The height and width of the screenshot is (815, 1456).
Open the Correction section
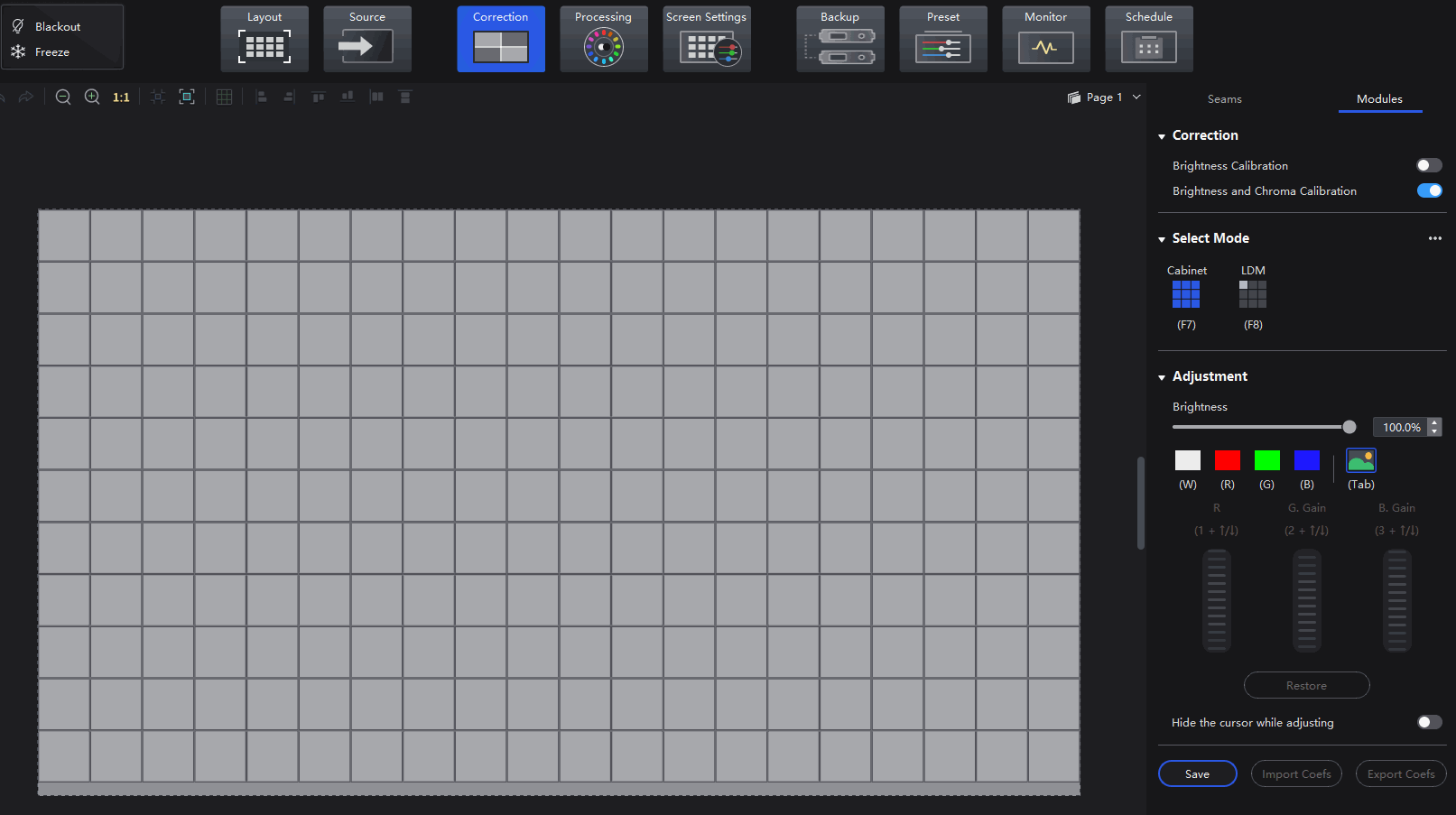pyautogui.click(x=501, y=39)
